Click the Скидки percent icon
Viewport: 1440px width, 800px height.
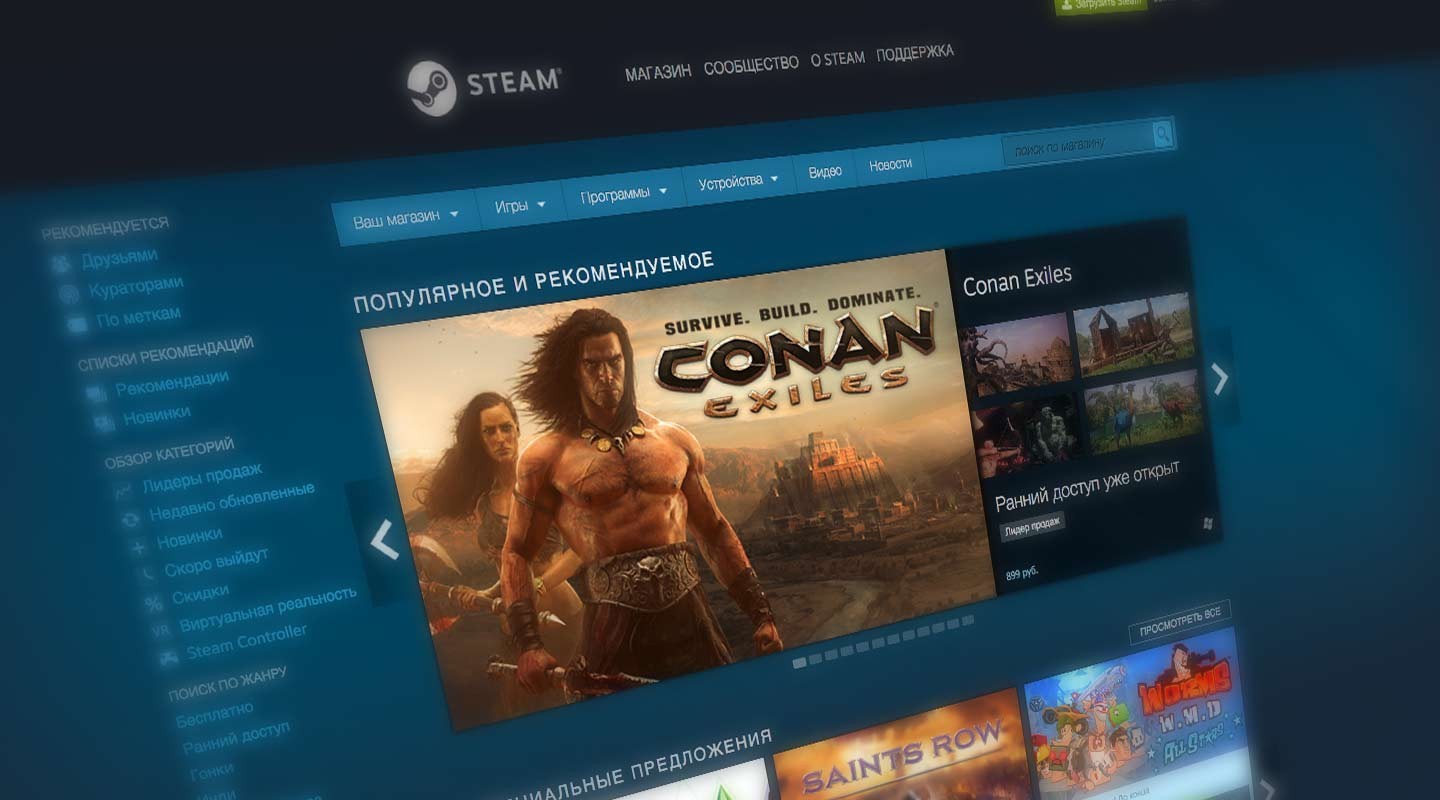coord(153,603)
